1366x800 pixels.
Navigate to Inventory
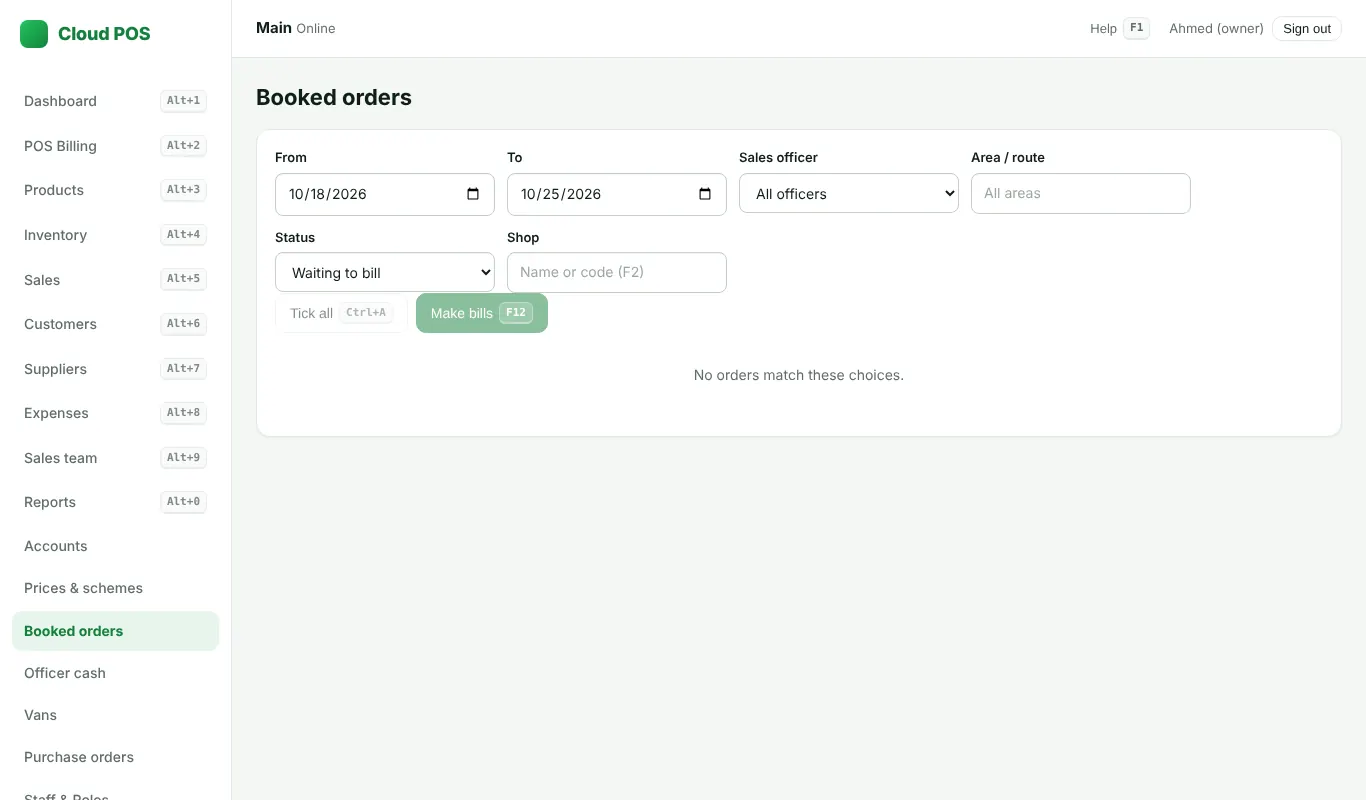click(115, 235)
